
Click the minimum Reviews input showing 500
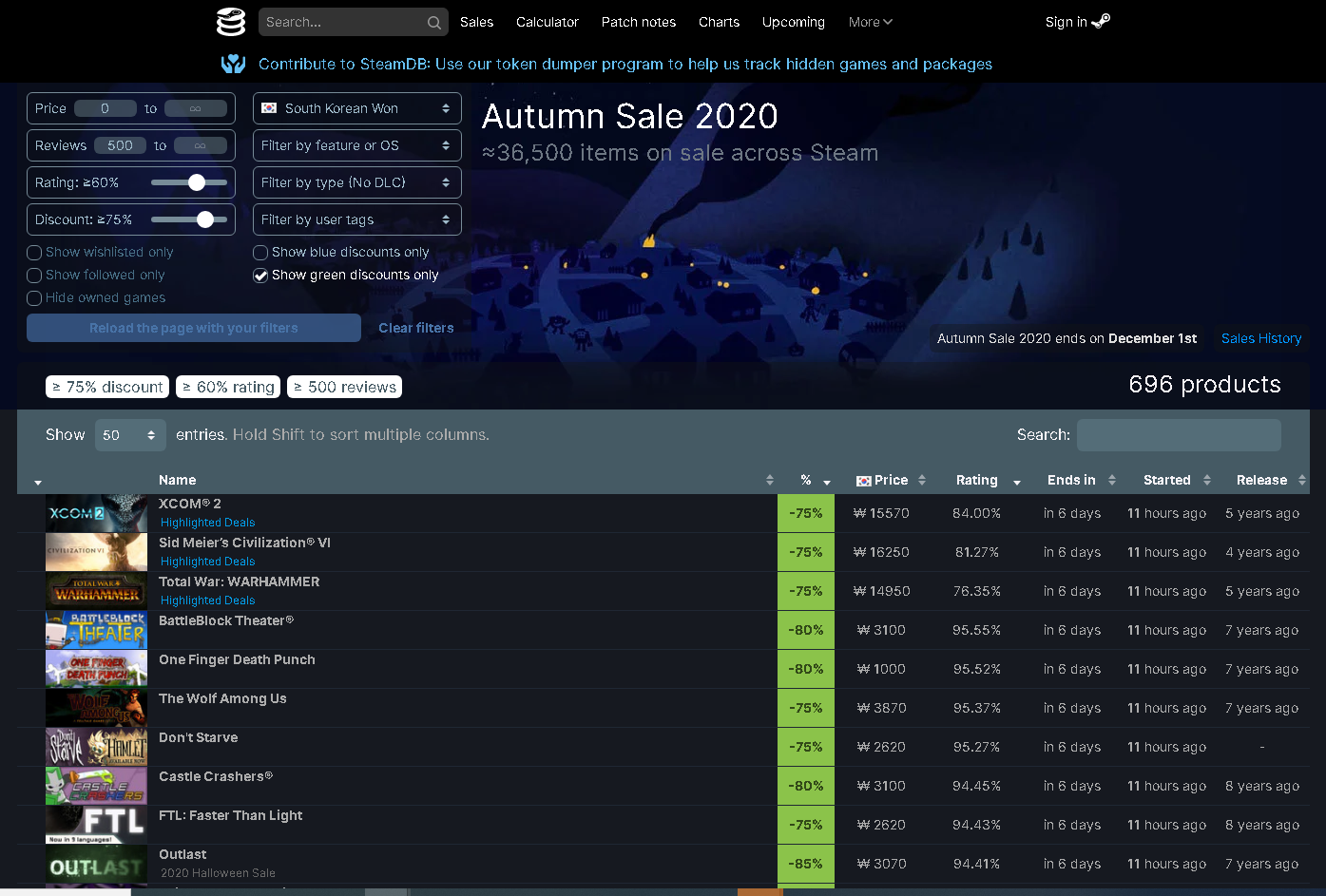120,145
